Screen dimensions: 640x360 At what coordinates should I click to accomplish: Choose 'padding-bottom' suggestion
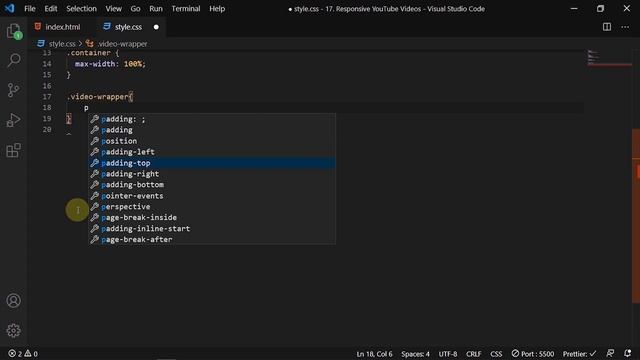(x=212, y=185)
